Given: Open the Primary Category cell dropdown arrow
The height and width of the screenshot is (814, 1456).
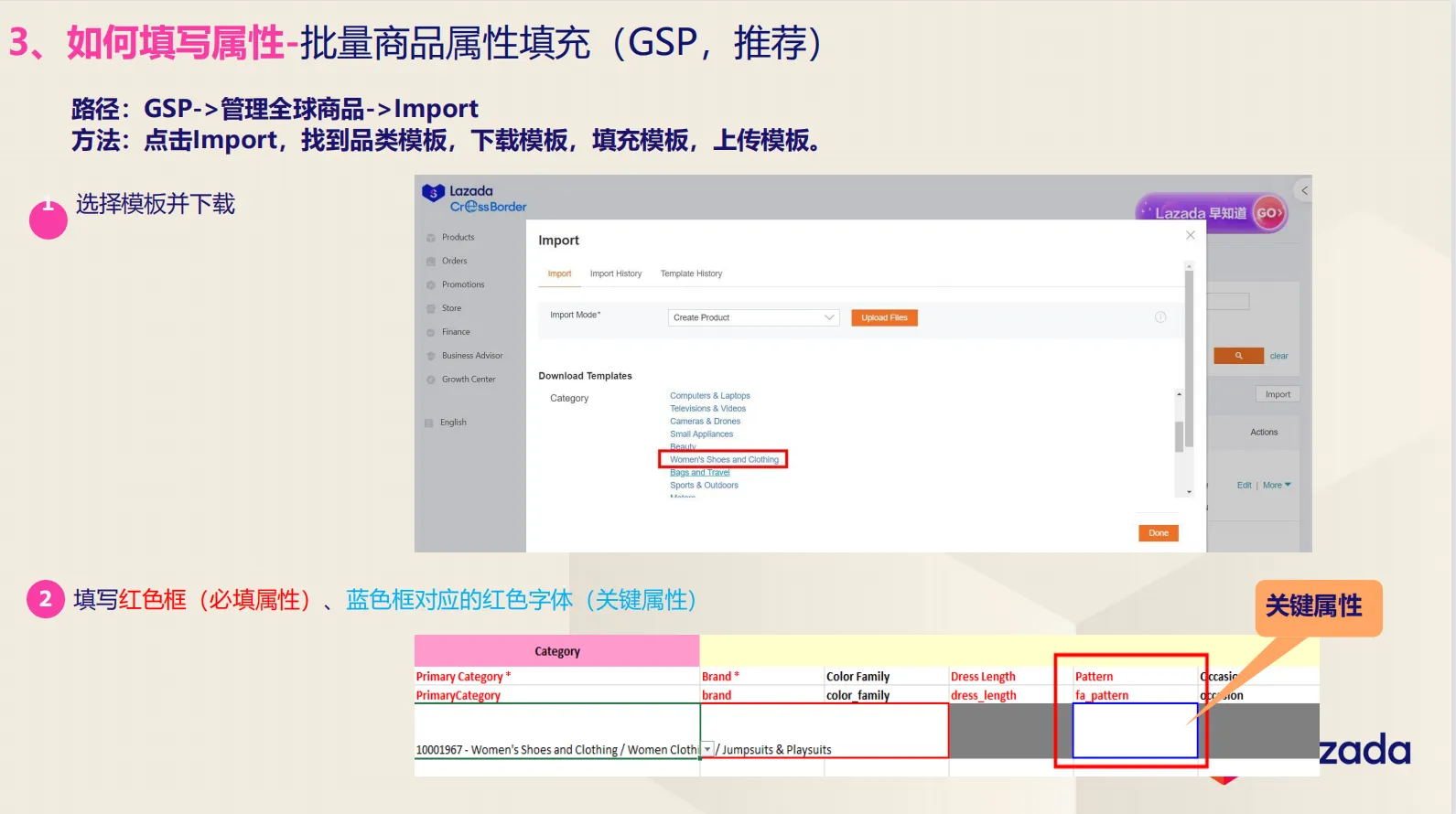Looking at the screenshot, I should pyautogui.click(x=707, y=749).
